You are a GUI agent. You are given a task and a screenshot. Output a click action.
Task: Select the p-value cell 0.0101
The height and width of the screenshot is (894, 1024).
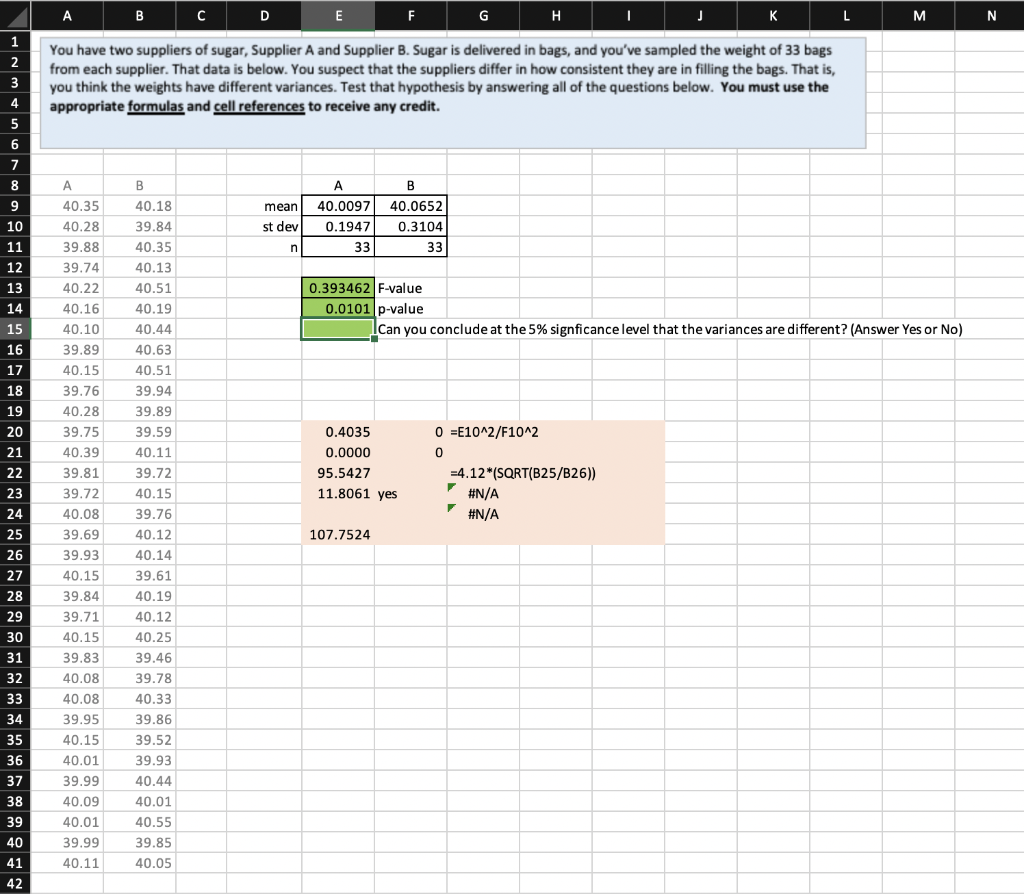pyautogui.click(x=338, y=308)
